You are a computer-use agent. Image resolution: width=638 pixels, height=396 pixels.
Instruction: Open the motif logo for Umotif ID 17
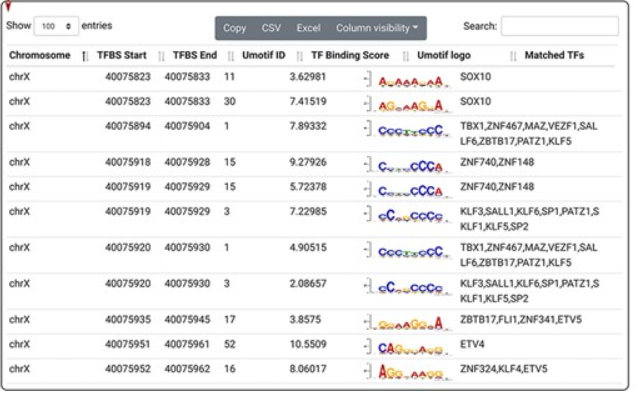click(408, 323)
